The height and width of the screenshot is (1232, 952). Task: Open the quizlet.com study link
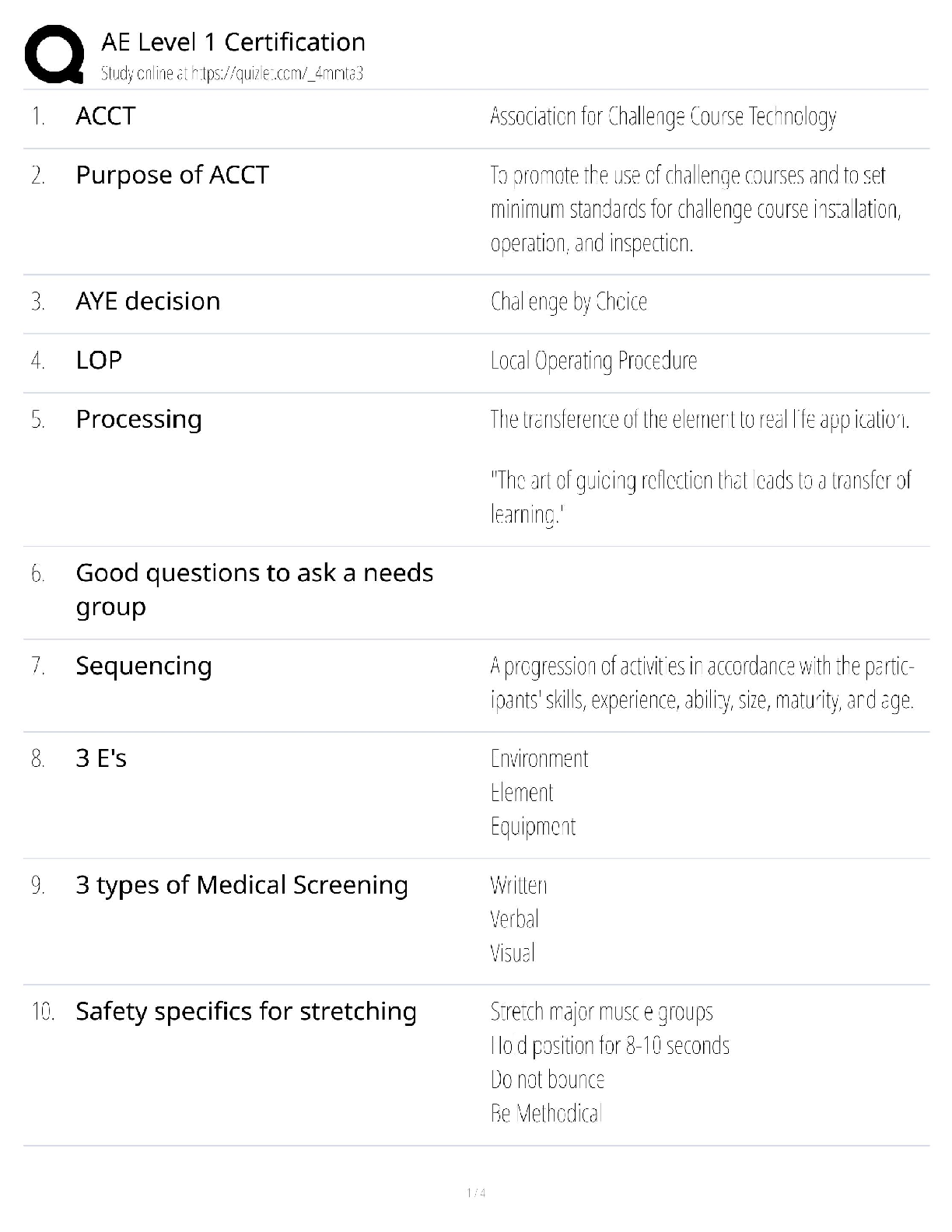click(232, 74)
